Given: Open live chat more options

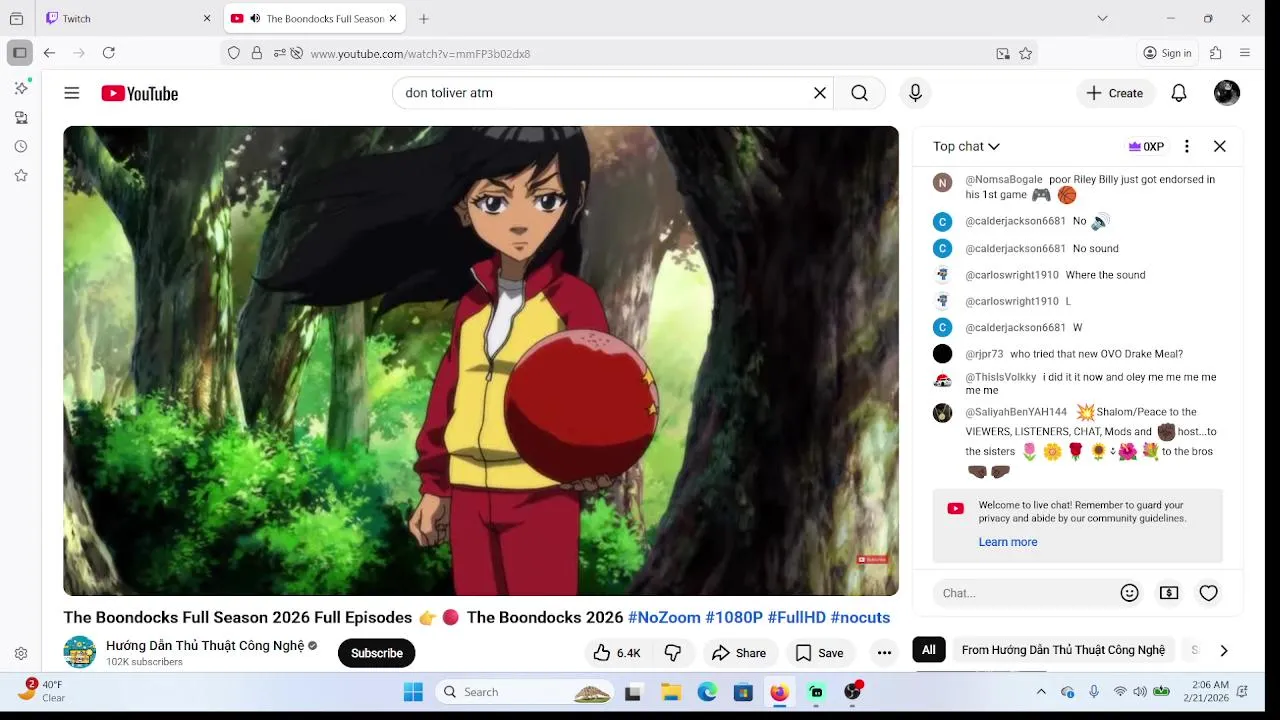Looking at the screenshot, I should tap(1187, 146).
